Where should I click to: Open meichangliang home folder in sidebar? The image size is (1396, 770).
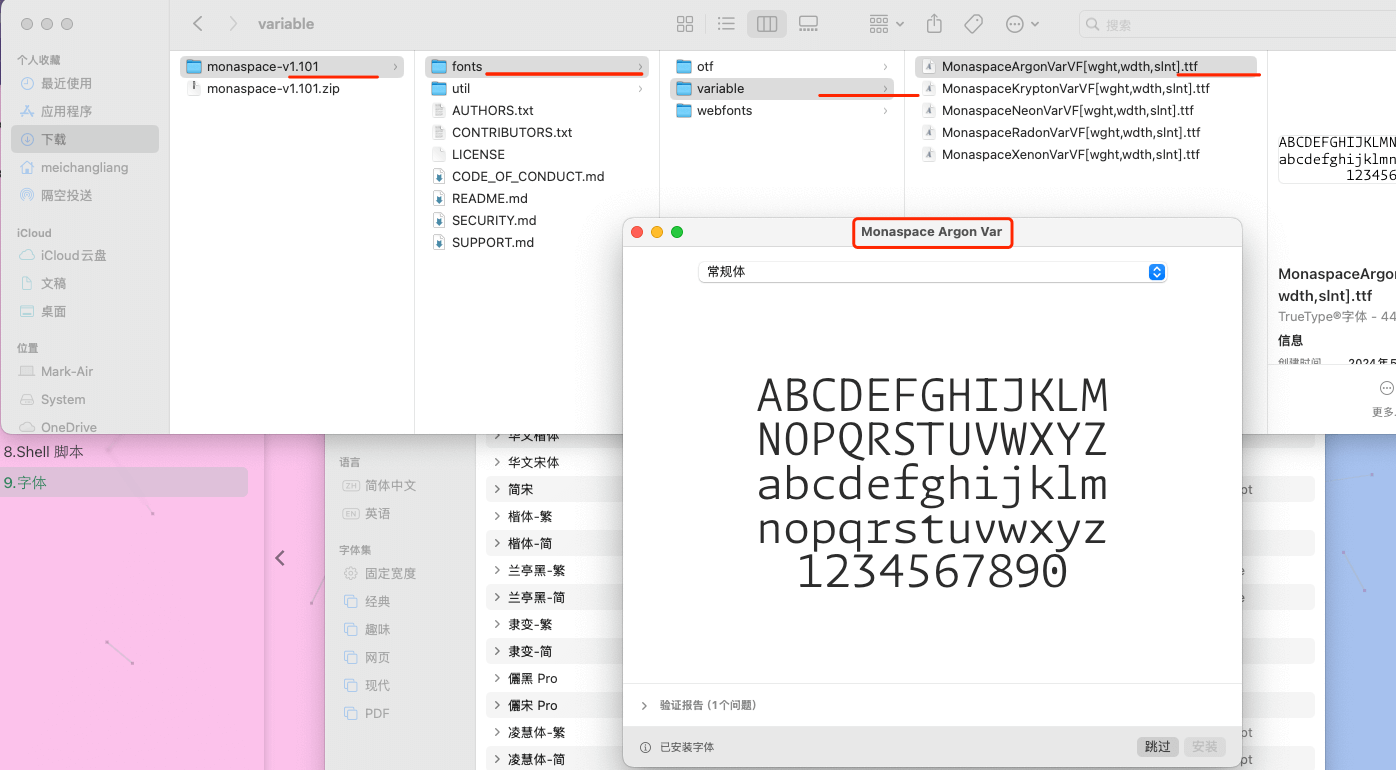click(x=84, y=167)
